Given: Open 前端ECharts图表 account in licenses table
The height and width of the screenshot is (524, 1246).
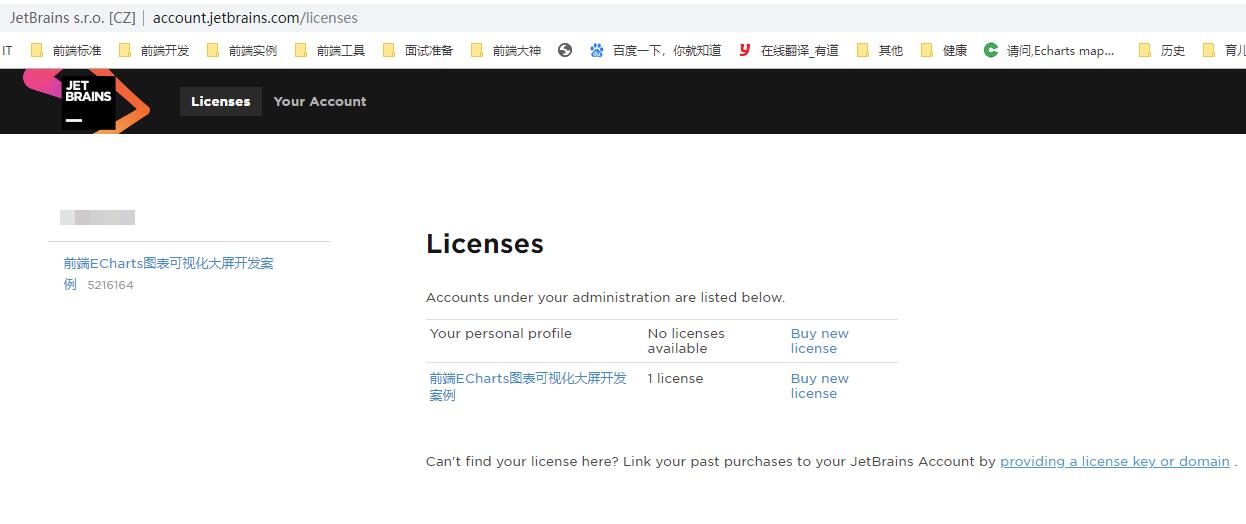Looking at the screenshot, I should 528,386.
